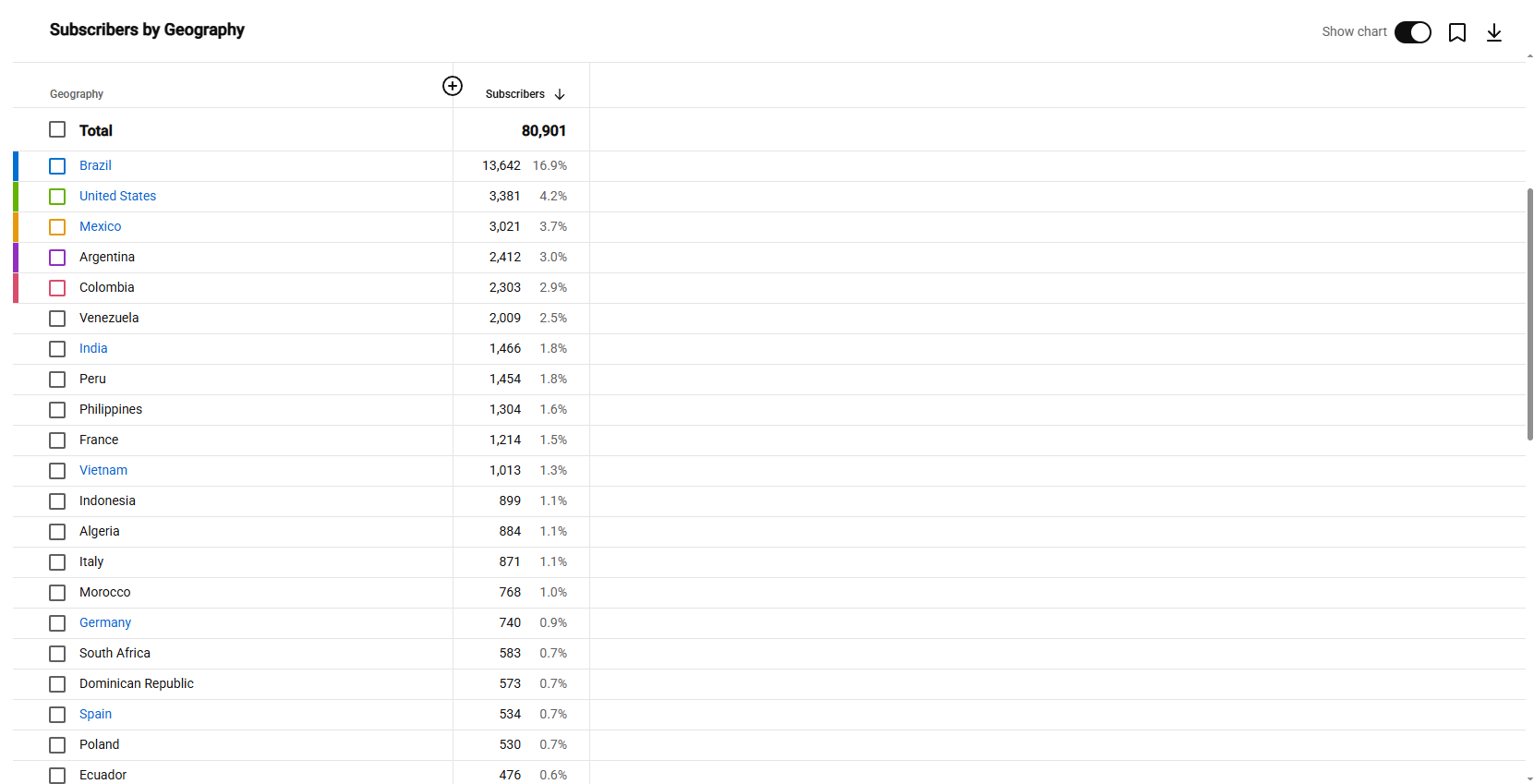Click the Geography column header
Viewport: 1534px width, 784px height.
(x=77, y=94)
